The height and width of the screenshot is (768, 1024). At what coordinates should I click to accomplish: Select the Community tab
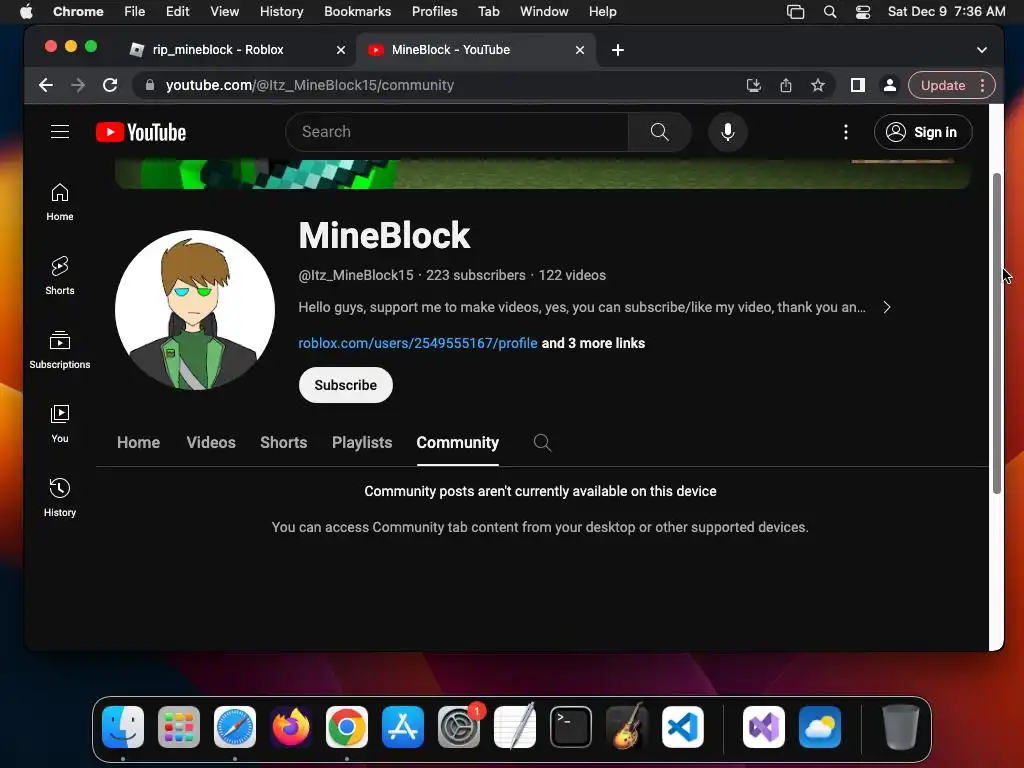[x=458, y=443]
